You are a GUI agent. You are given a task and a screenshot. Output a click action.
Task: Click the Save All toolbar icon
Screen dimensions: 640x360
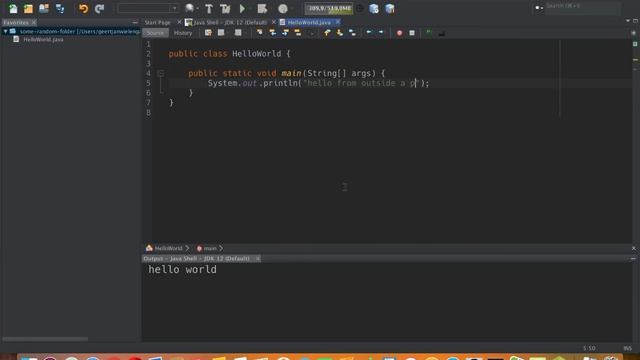click(x=60, y=8)
